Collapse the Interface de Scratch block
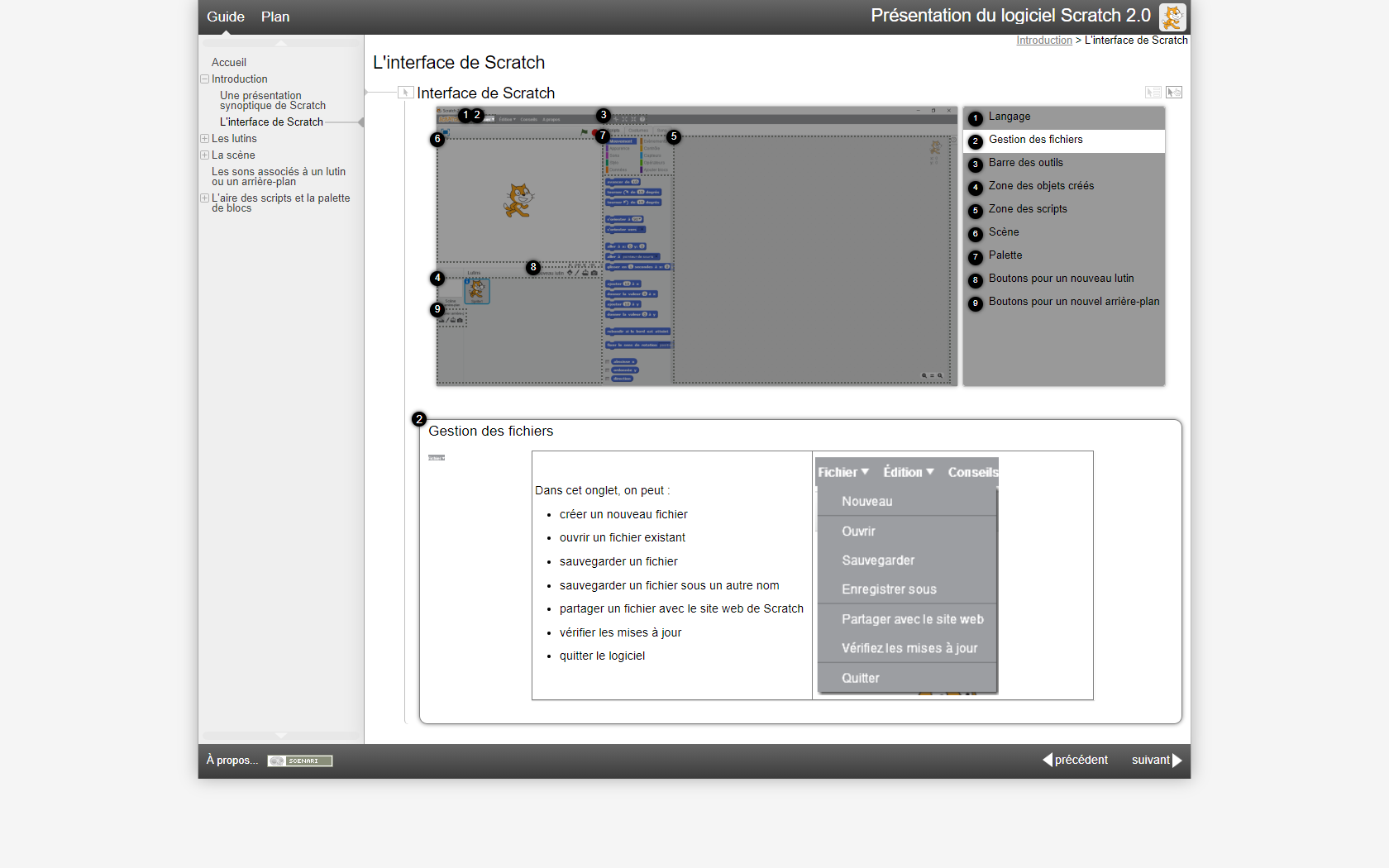This screenshot has height=868, width=1389. click(405, 93)
